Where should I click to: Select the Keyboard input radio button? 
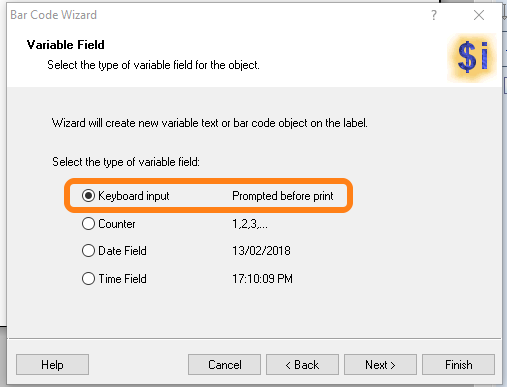click(88, 196)
